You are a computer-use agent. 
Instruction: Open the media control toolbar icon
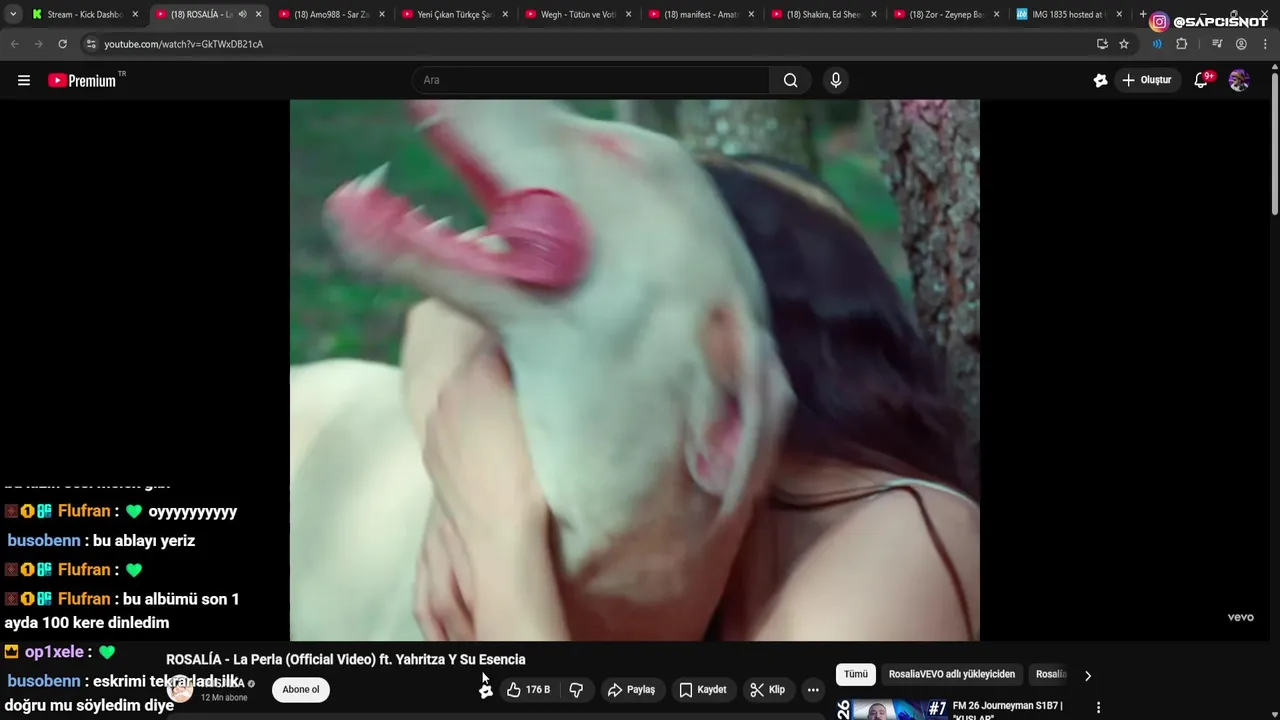(1217, 44)
